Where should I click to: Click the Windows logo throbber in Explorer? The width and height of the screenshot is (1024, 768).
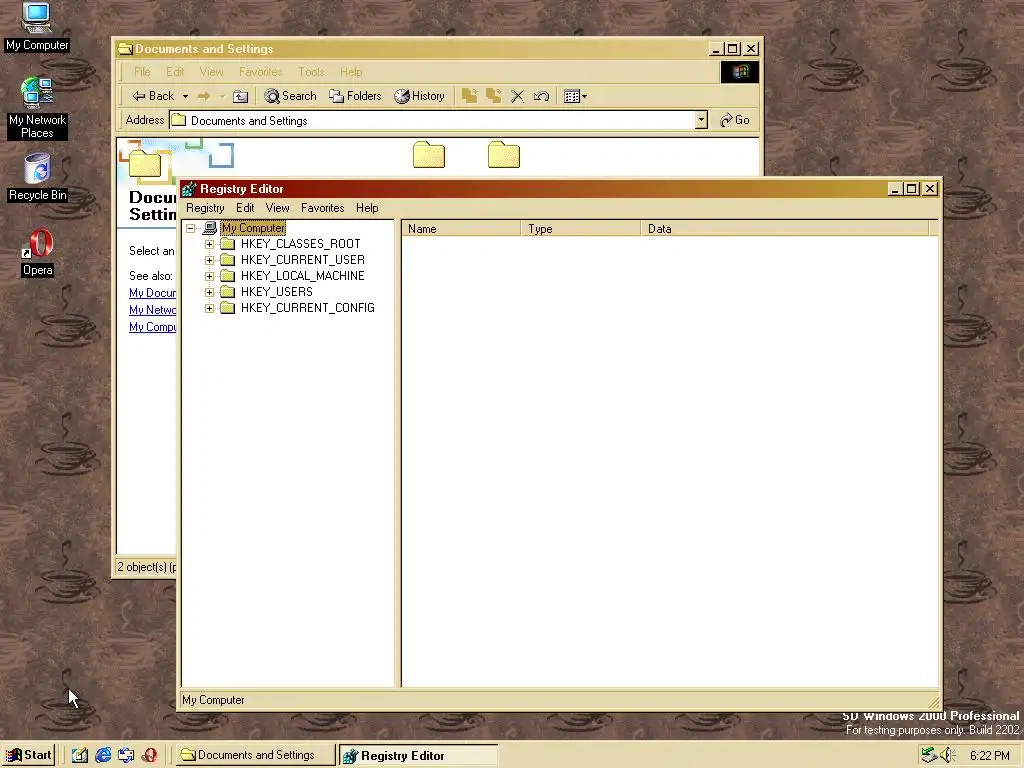740,72
